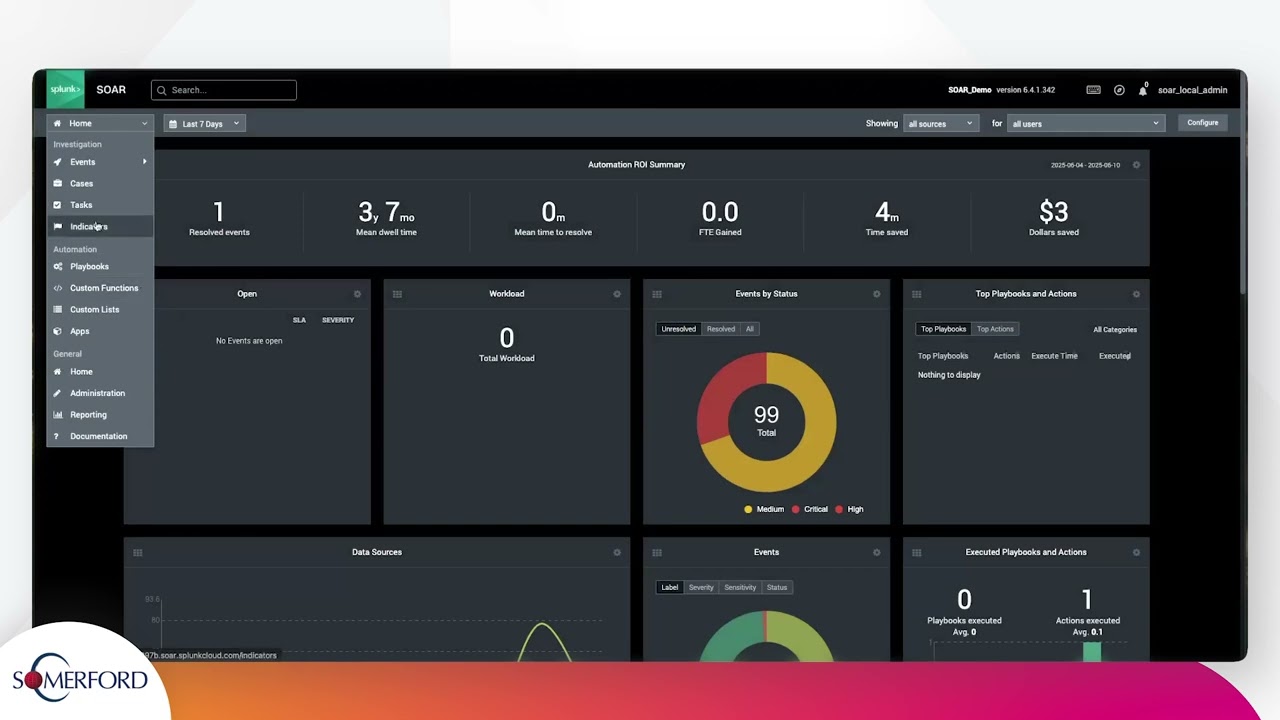This screenshot has width=1280, height=720.
Task: Open the keyboard shortcuts icon in header
Action: [x=1093, y=90]
